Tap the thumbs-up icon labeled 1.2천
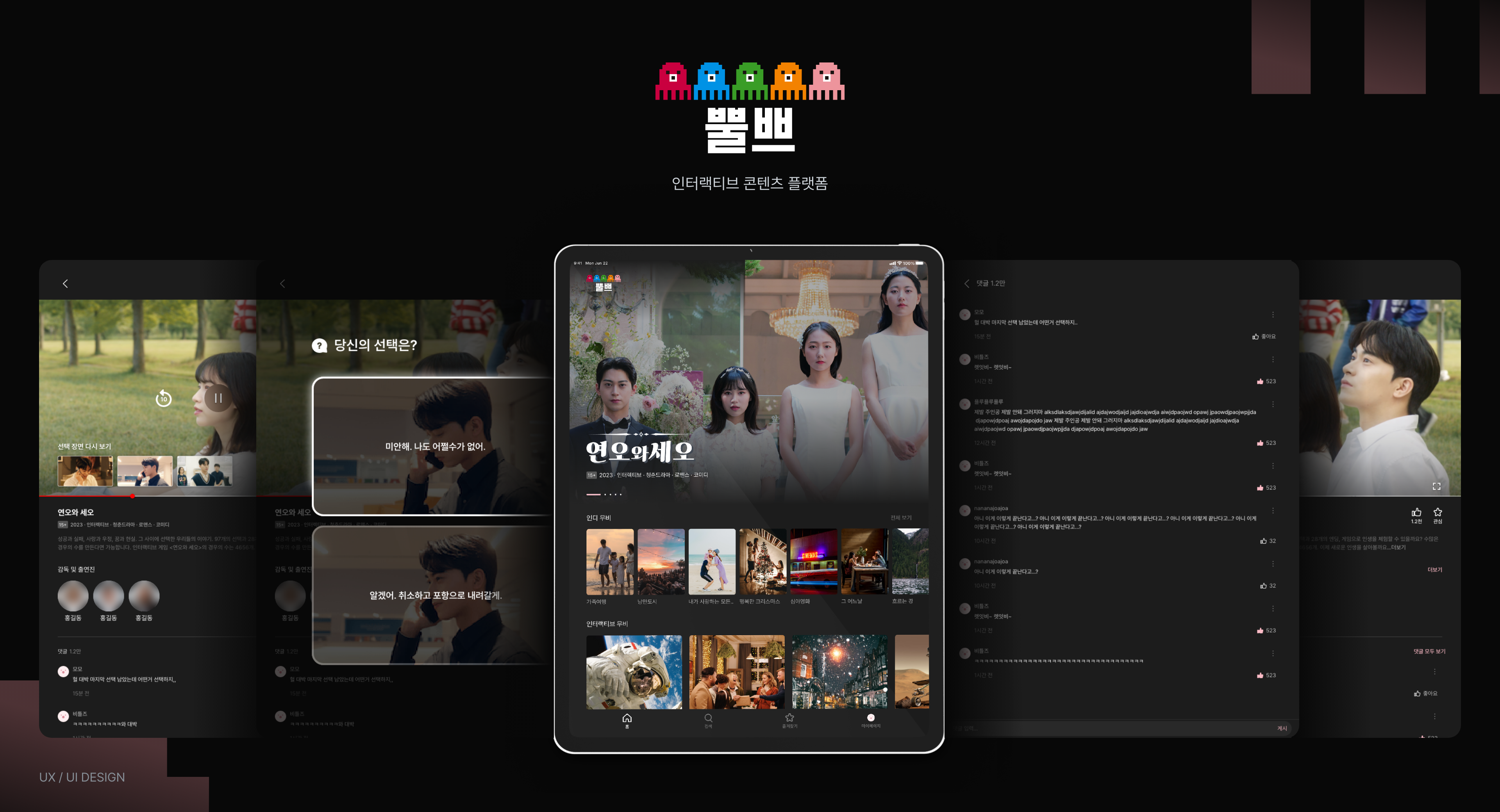 [x=1416, y=512]
